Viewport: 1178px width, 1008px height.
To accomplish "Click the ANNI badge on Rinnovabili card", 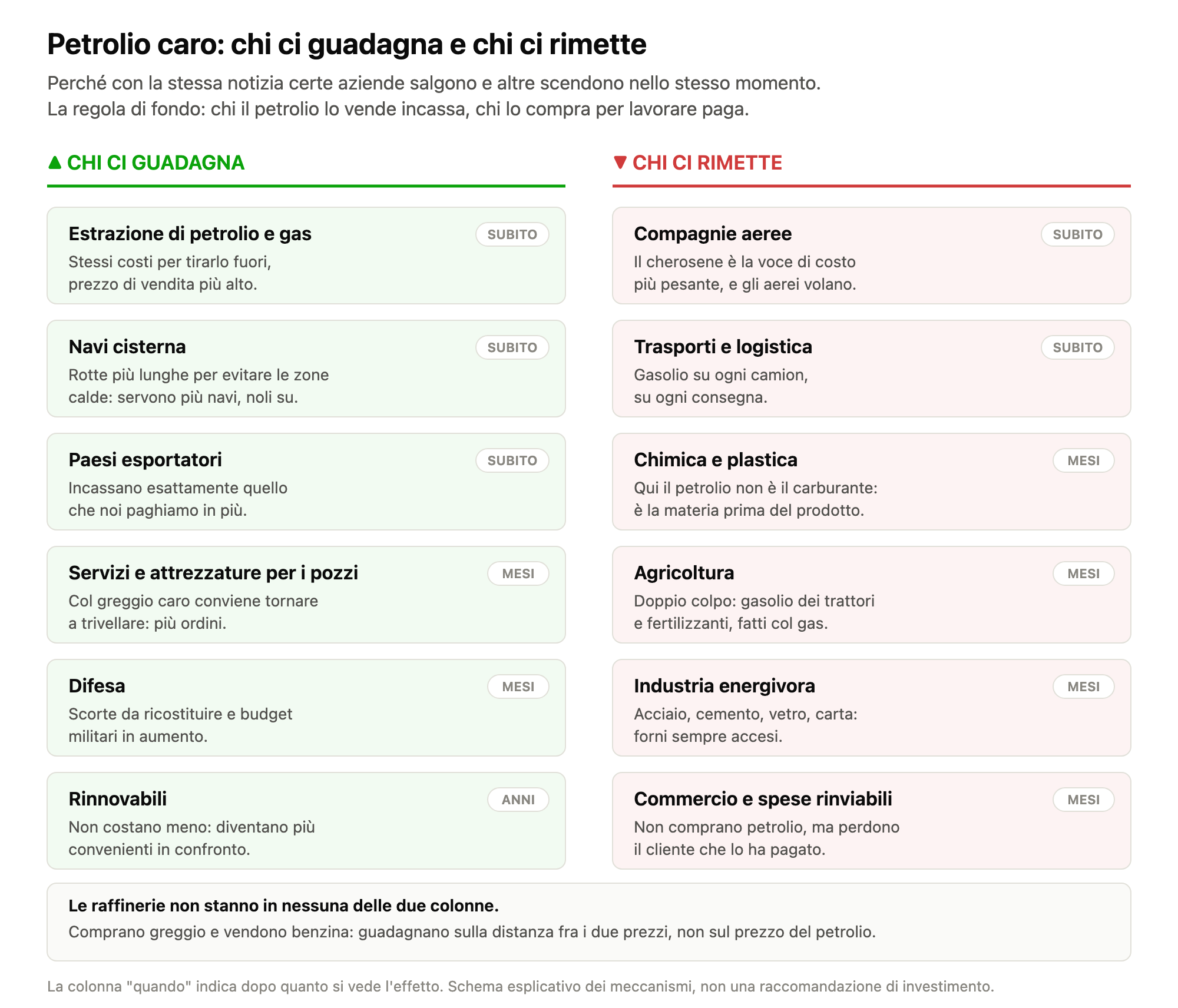I will coord(518,800).
